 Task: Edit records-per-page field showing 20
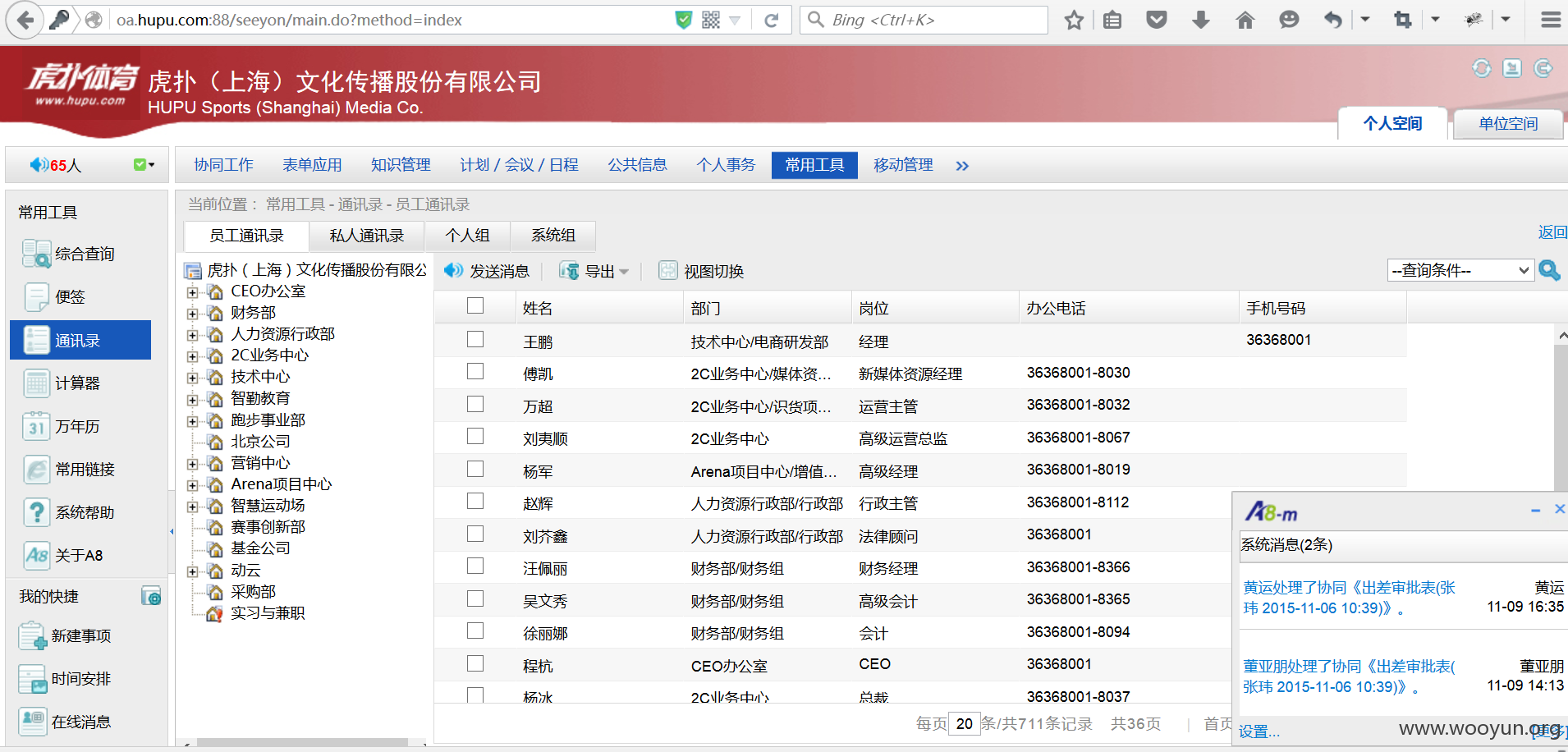point(964,723)
